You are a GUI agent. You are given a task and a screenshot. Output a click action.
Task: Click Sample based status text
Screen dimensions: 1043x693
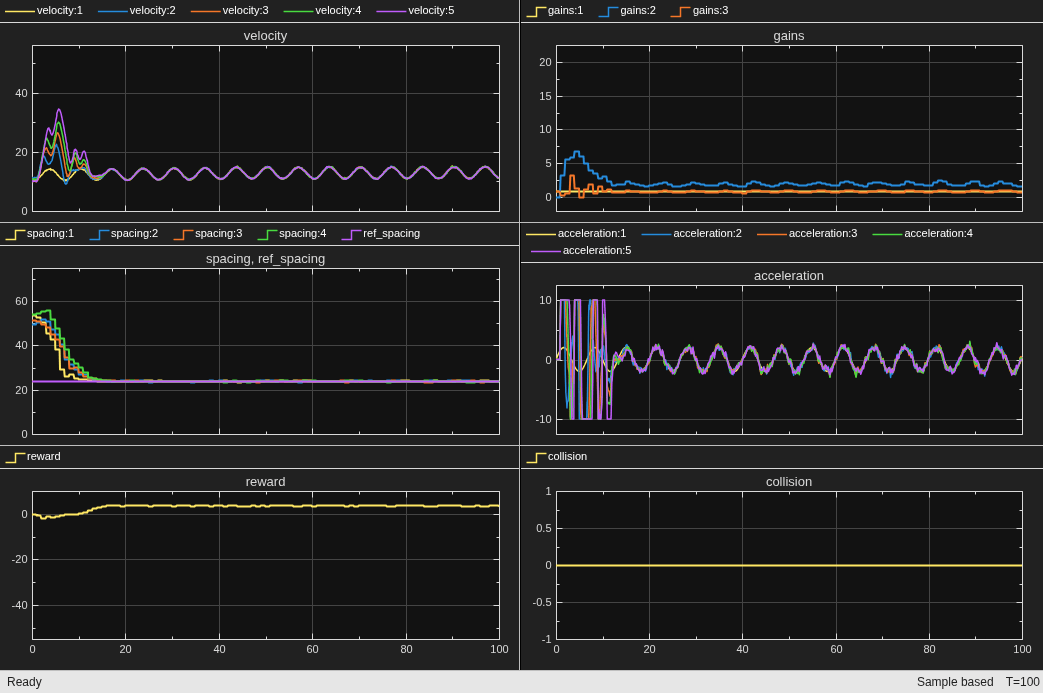(x=955, y=682)
